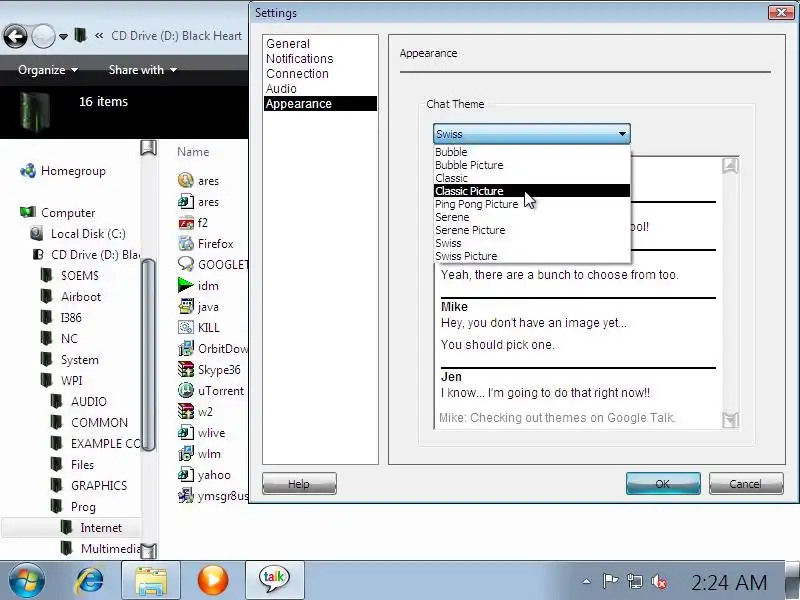The image size is (800, 600).
Task: Select Computer in navigation pane
Action: click(68, 213)
